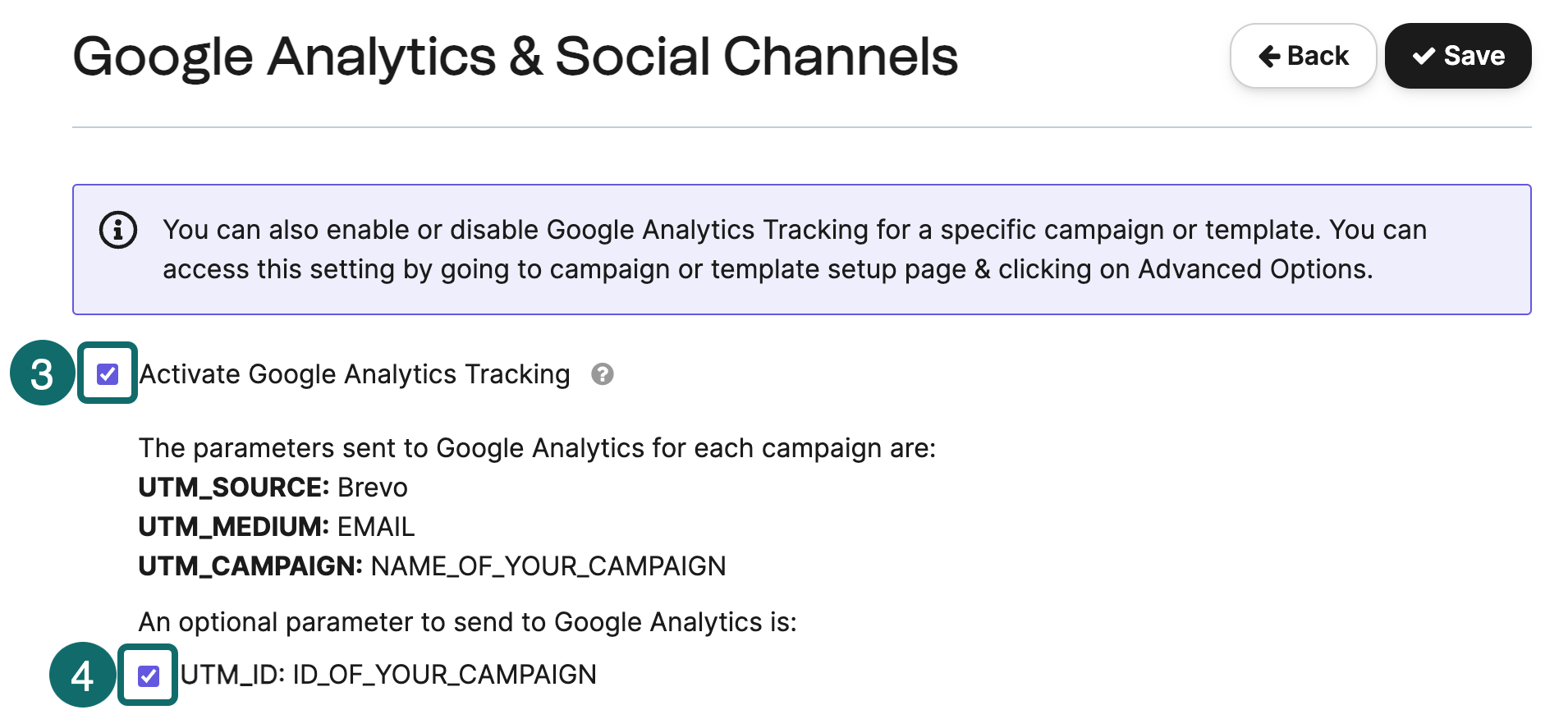Click the Activate Google Analytics Tracking label
Viewport: 1568px width, 719px height.
pyautogui.click(x=355, y=374)
